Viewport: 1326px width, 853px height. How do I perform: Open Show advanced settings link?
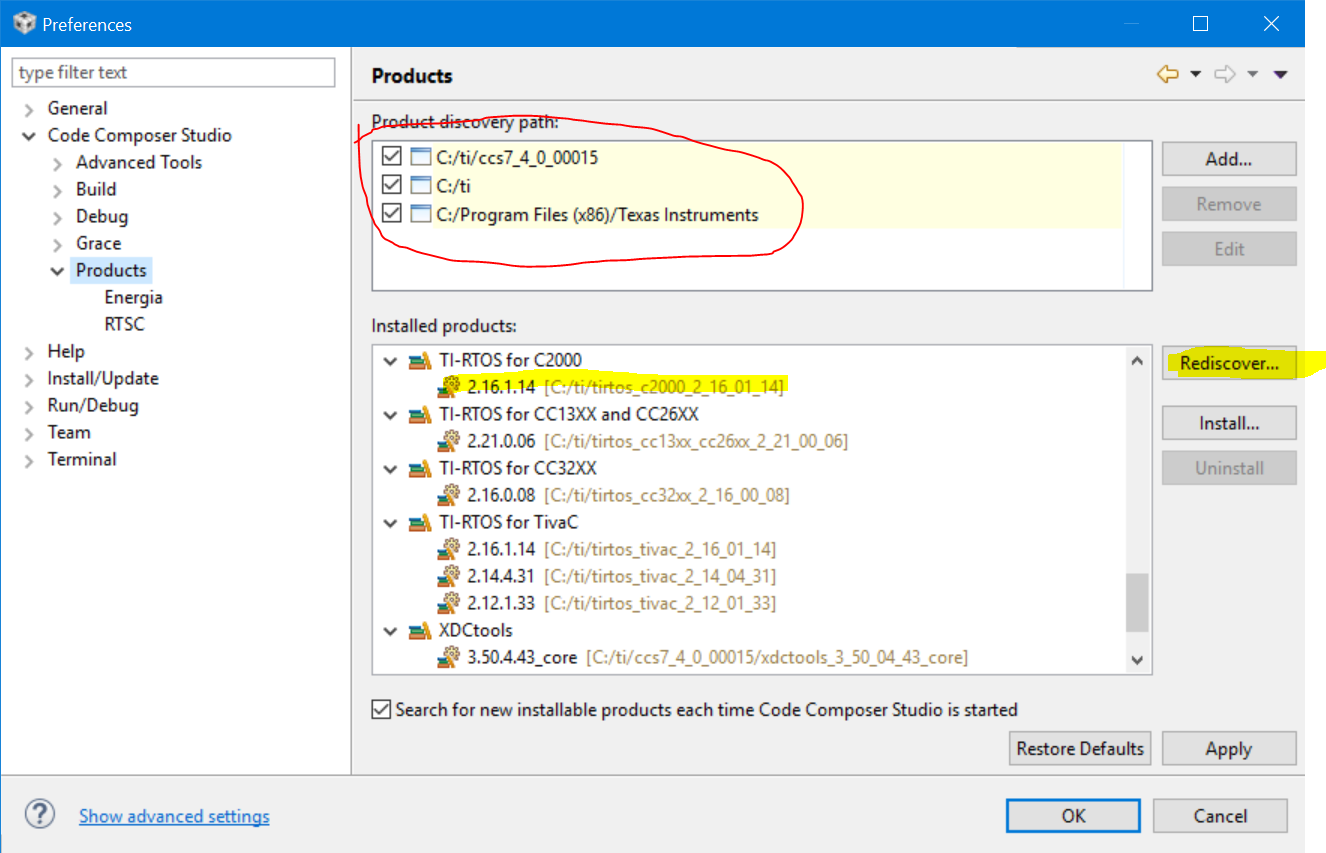[174, 816]
